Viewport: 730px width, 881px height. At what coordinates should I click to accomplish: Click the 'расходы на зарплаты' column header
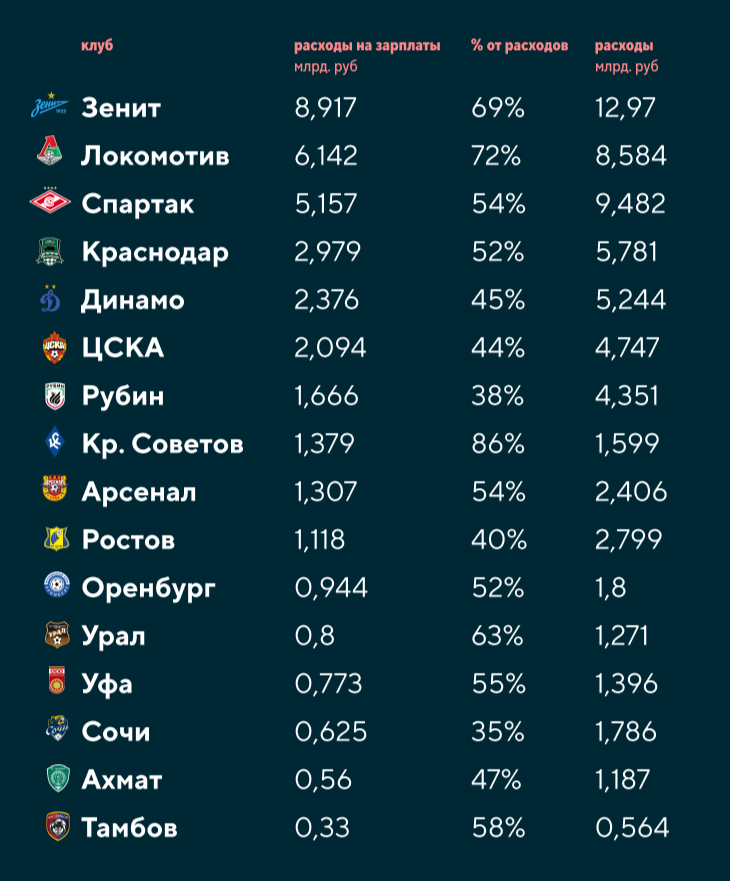tap(367, 46)
